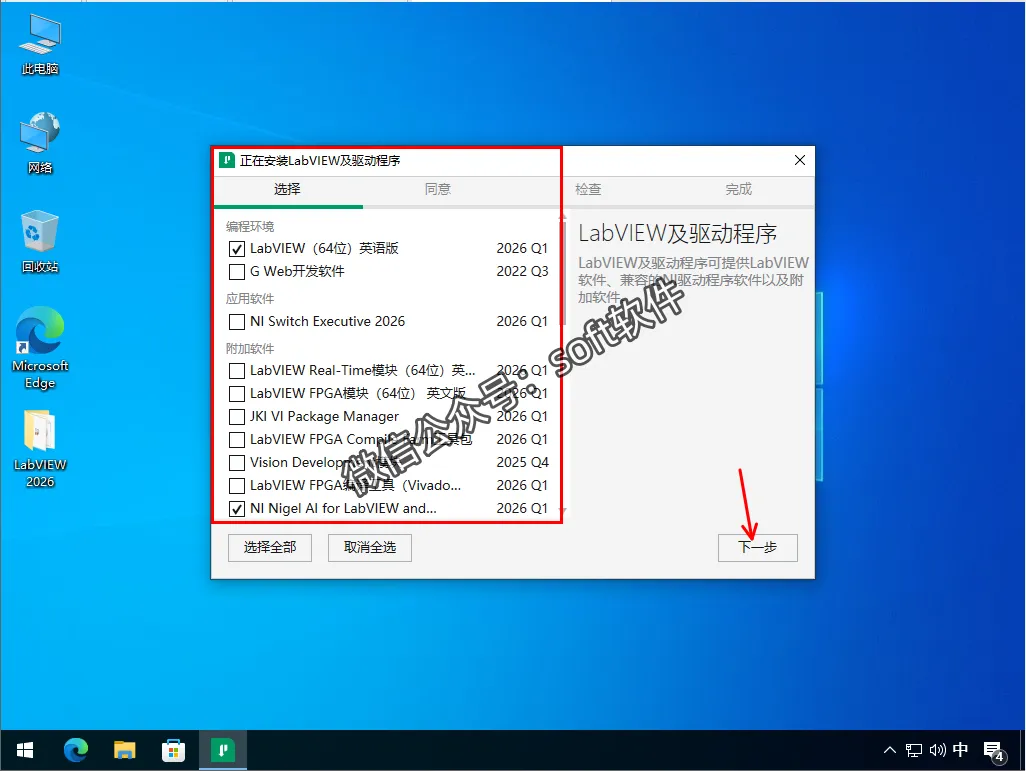Select the 完成 tab
1026x771 pixels.
pyautogui.click(x=739, y=190)
